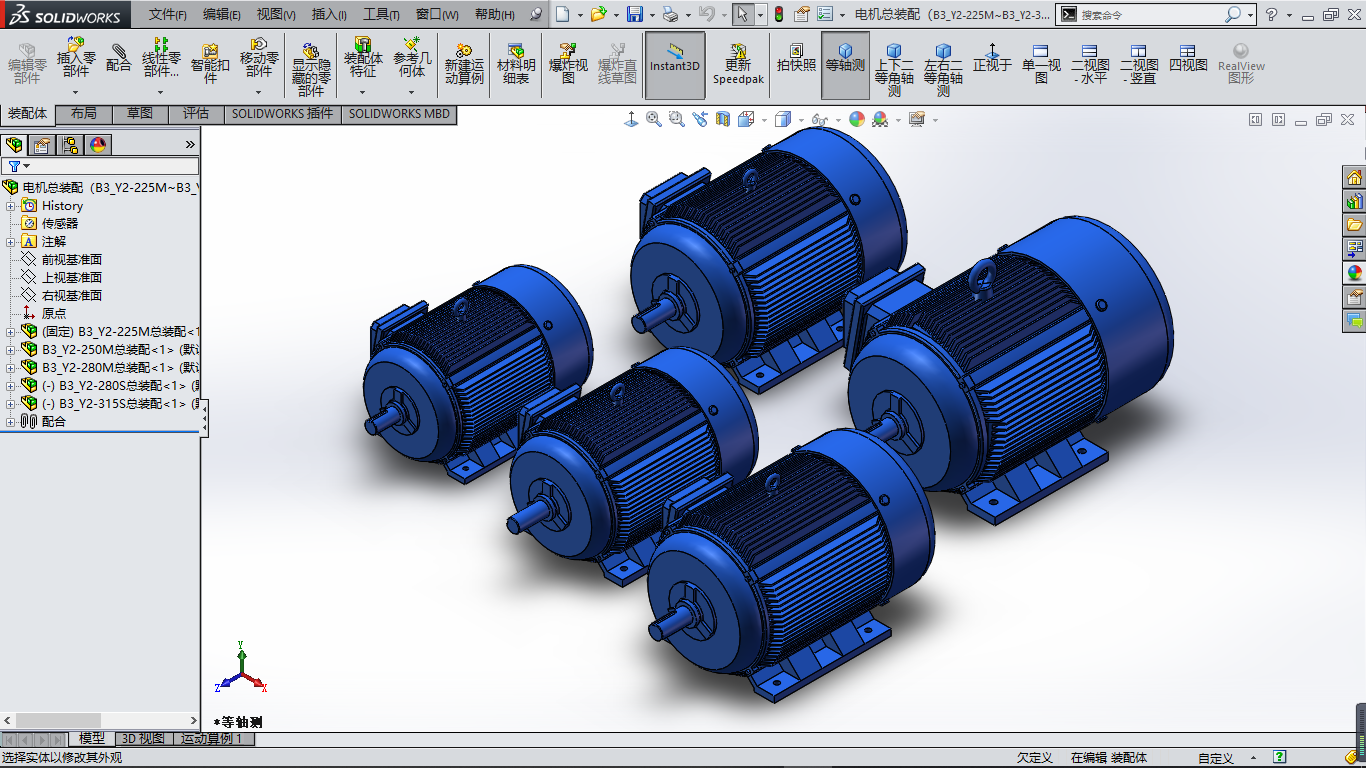This screenshot has width=1366, height=768.
Task: Open the 视图(V) menu
Action: tap(275, 15)
